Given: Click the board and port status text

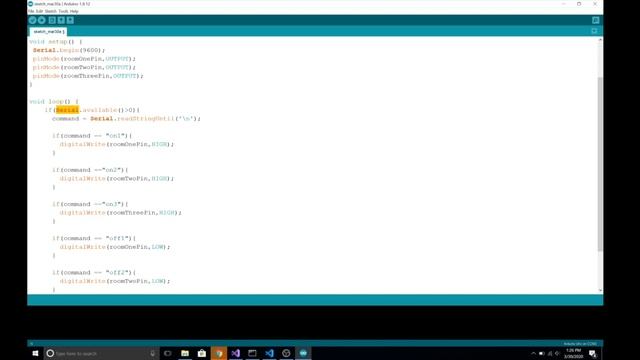Looking at the screenshot, I should (580, 344).
